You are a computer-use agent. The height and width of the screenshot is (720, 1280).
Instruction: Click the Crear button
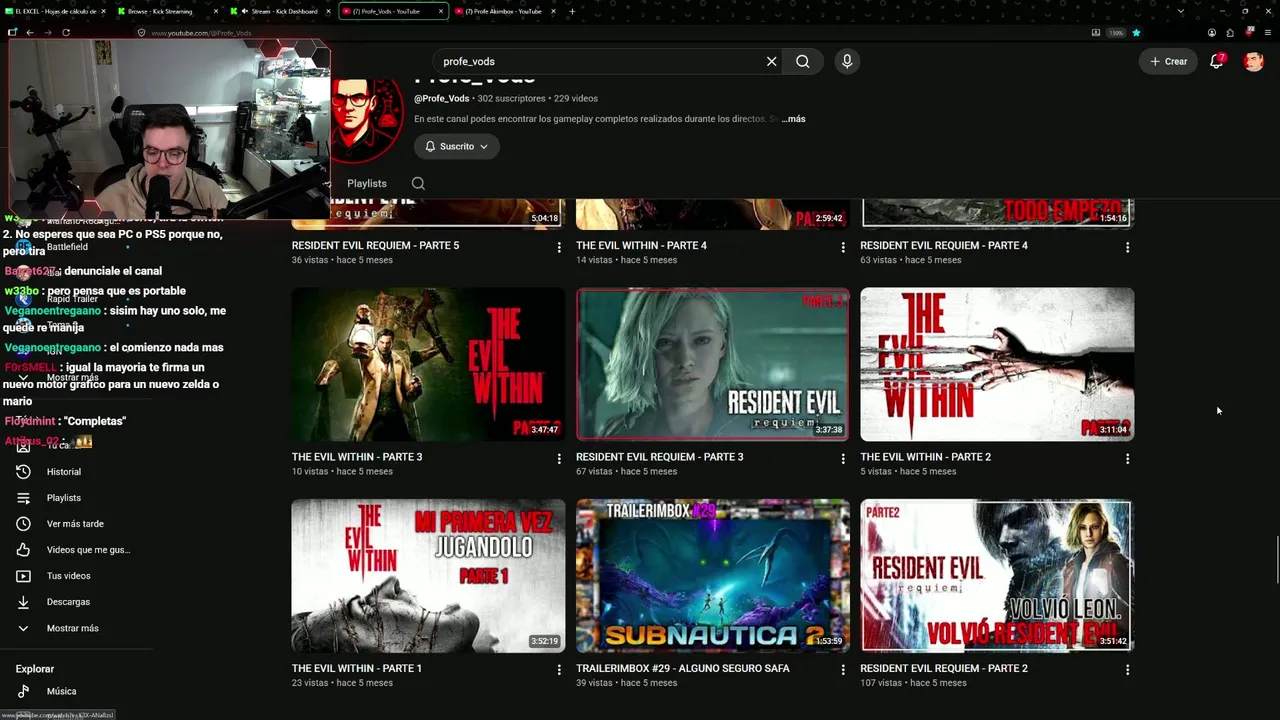1168,61
